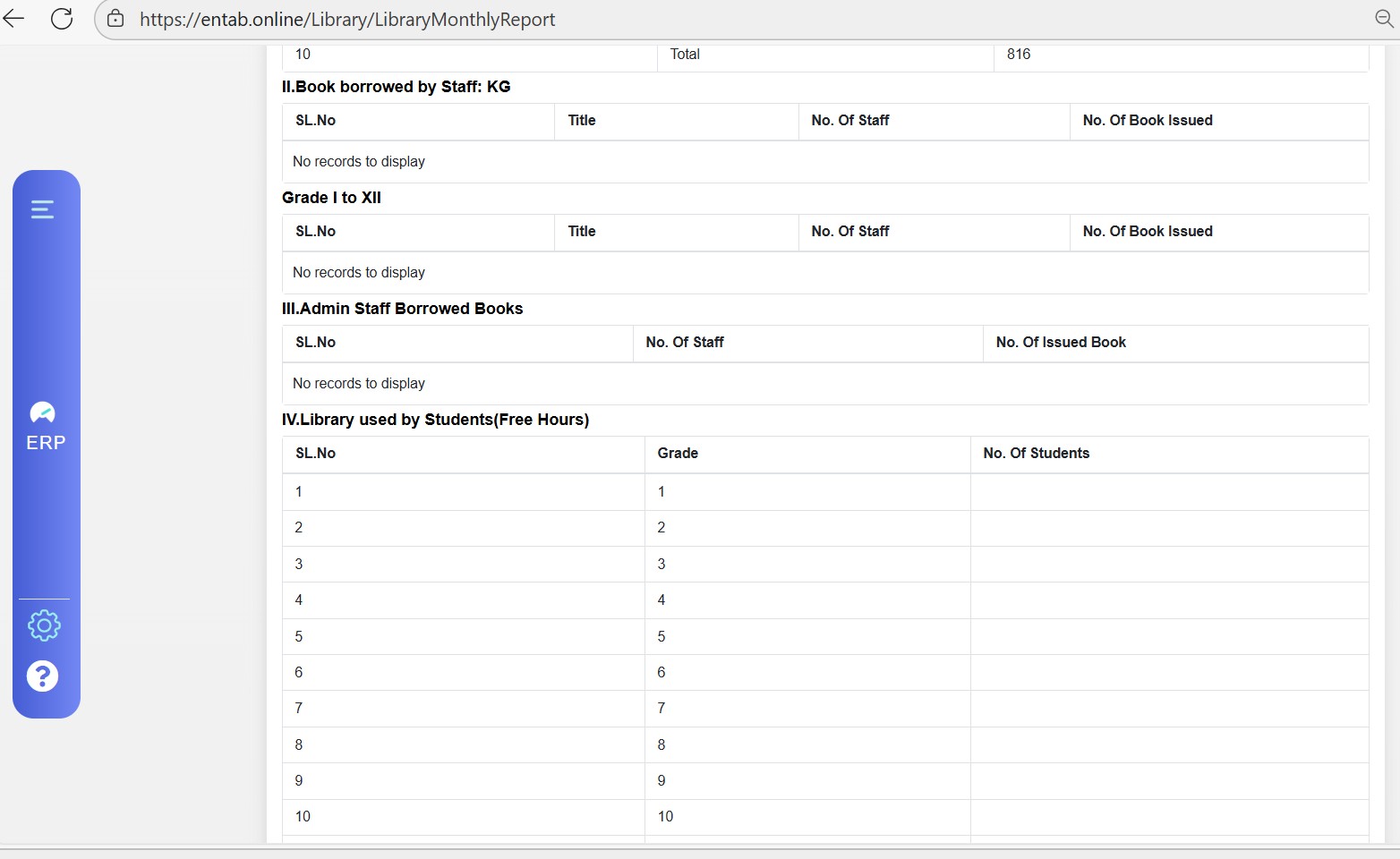1400x859 pixels.
Task: Click Title header in Staff KG table
Action: click(582, 121)
